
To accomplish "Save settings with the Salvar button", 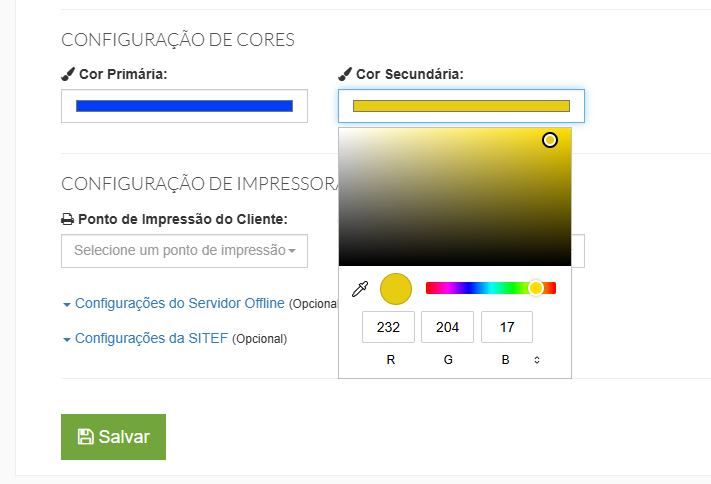I will (113, 437).
